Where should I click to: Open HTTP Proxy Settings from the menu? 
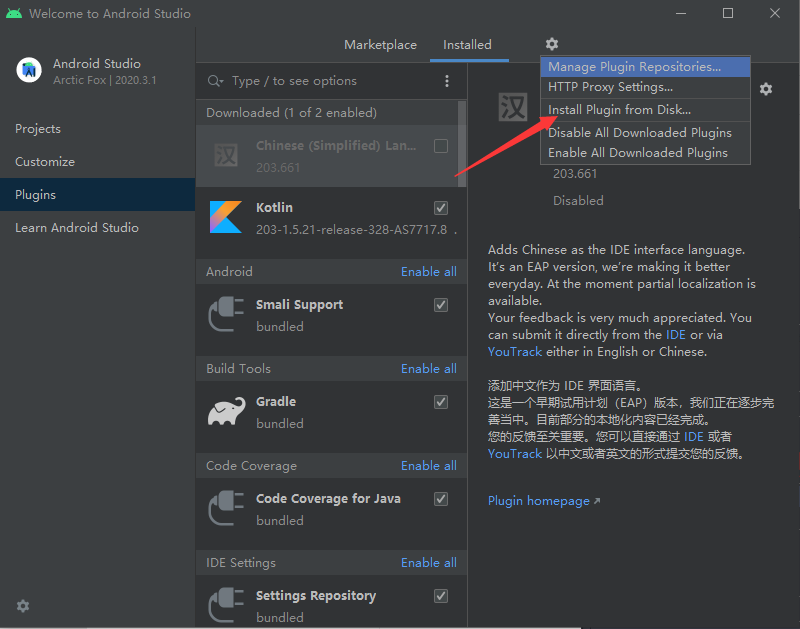point(645,87)
